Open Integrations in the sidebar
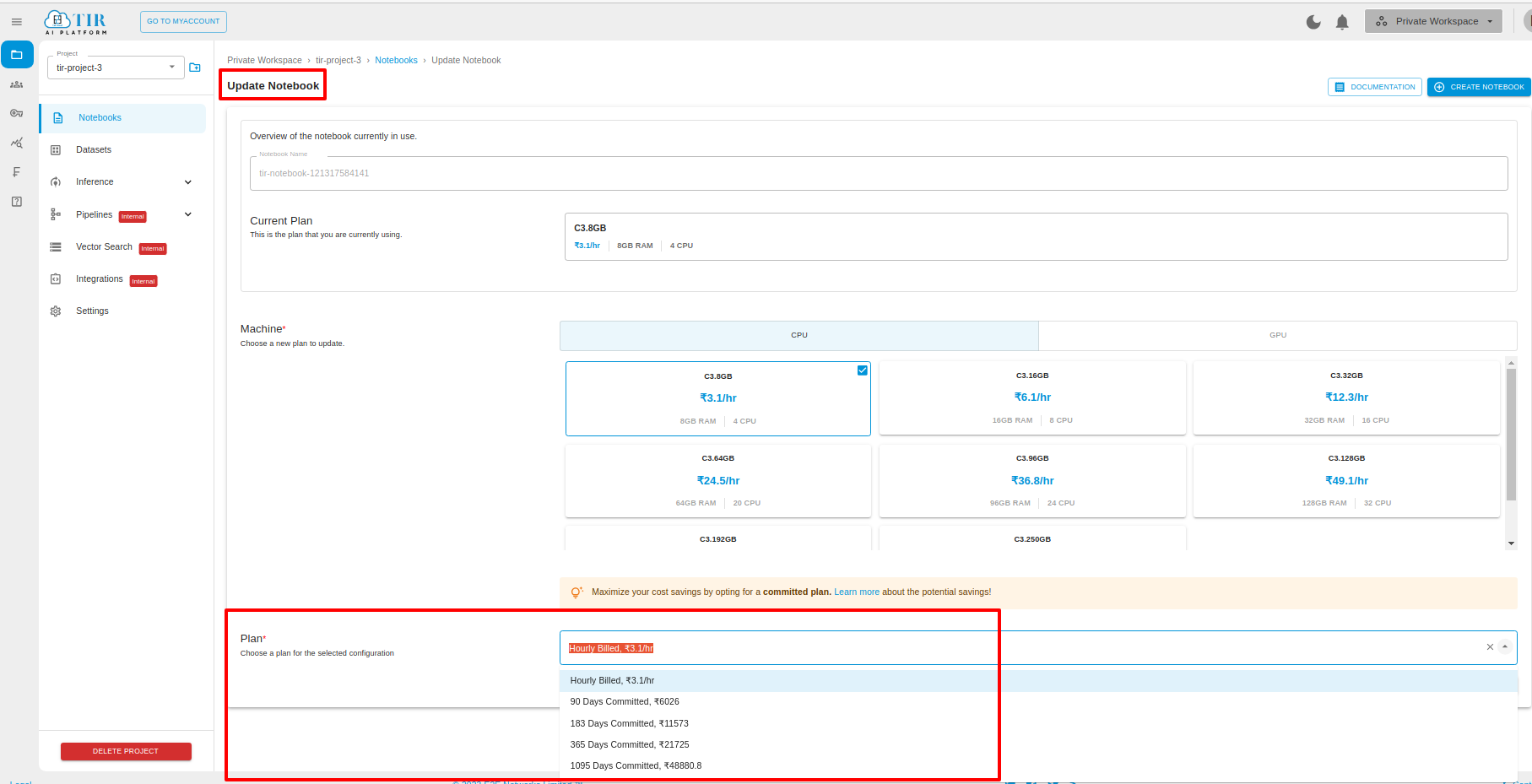The width and height of the screenshot is (1532, 784). [122, 279]
